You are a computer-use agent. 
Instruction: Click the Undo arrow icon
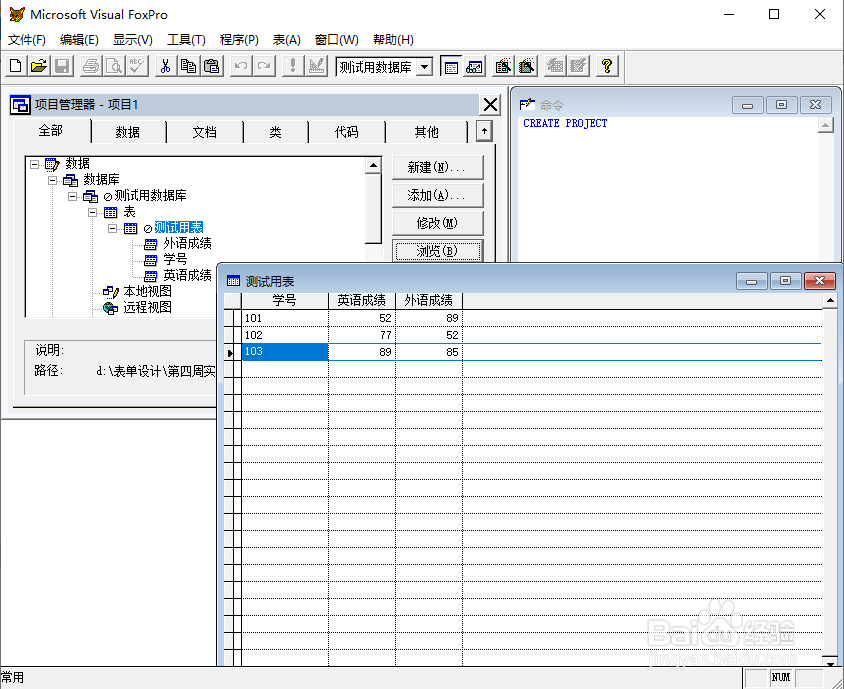[241, 66]
